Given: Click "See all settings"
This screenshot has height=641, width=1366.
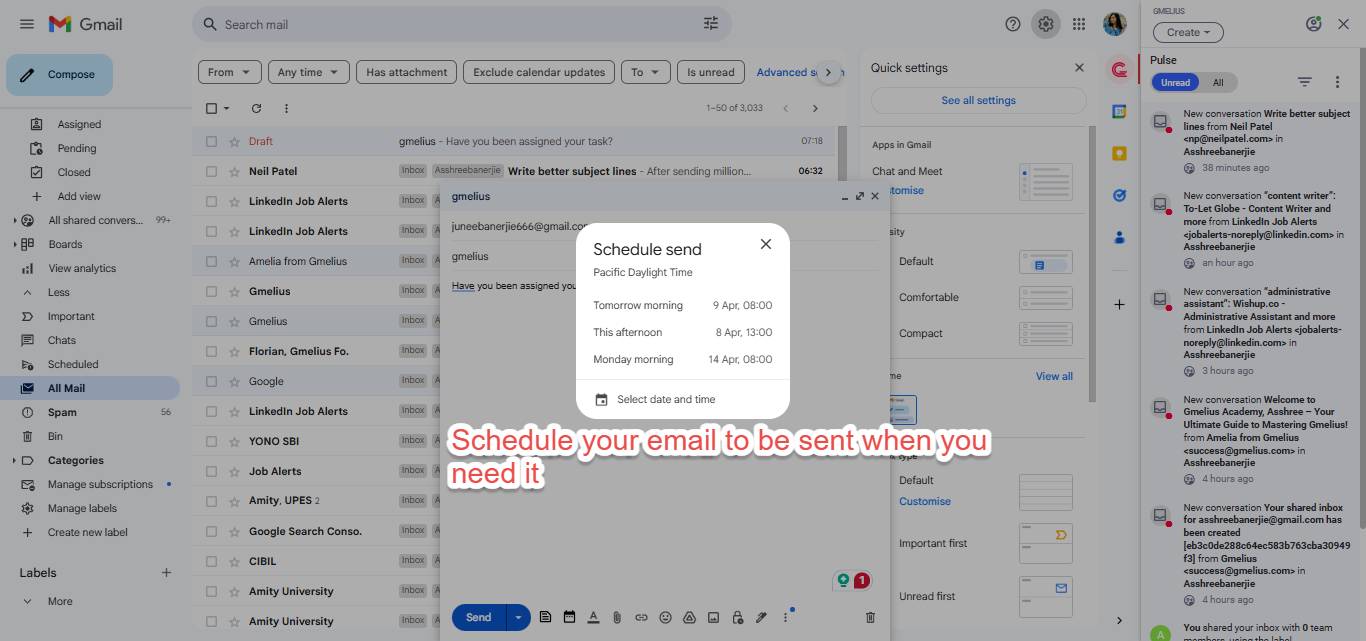Looking at the screenshot, I should click(x=977, y=100).
